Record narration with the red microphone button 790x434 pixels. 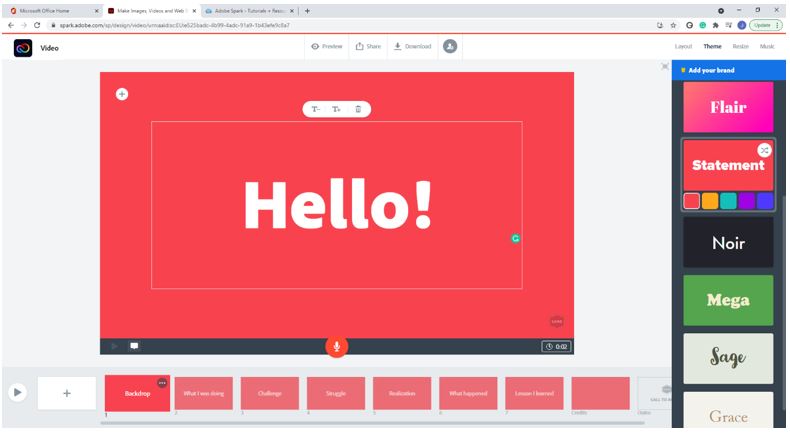(x=337, y=346)
